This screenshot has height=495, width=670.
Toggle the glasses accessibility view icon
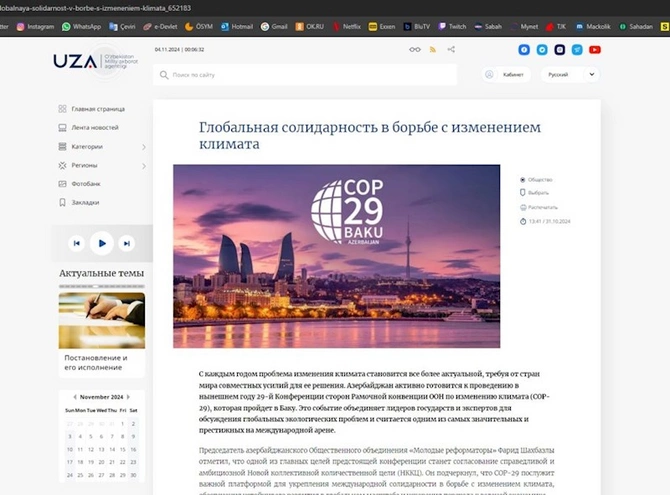(414, 50)
